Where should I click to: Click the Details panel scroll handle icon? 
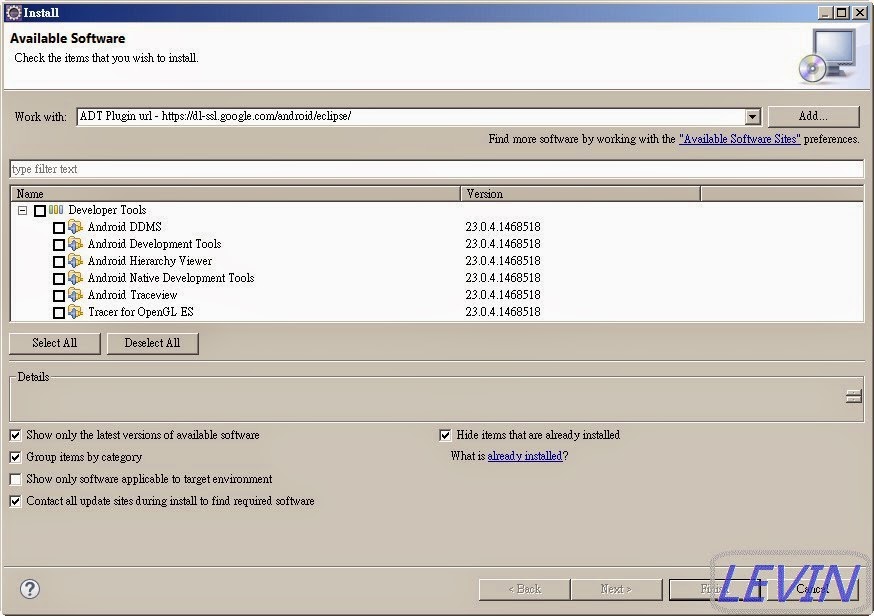tap(853, 396)
